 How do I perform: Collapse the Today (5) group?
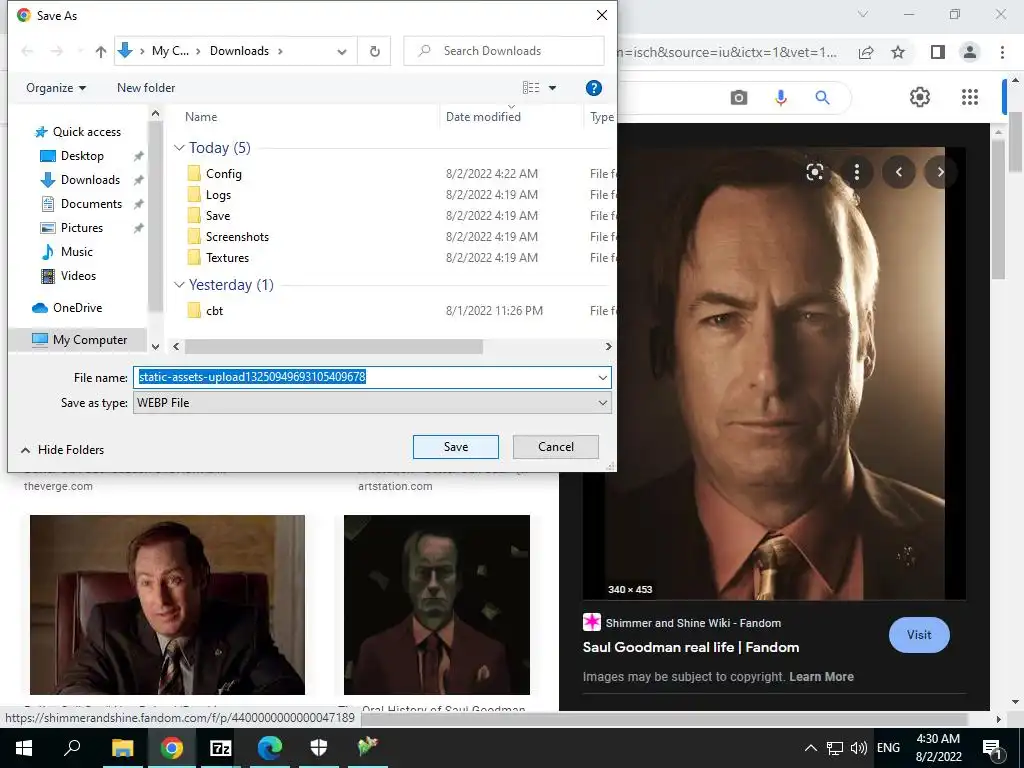click(x=179, y=148)
